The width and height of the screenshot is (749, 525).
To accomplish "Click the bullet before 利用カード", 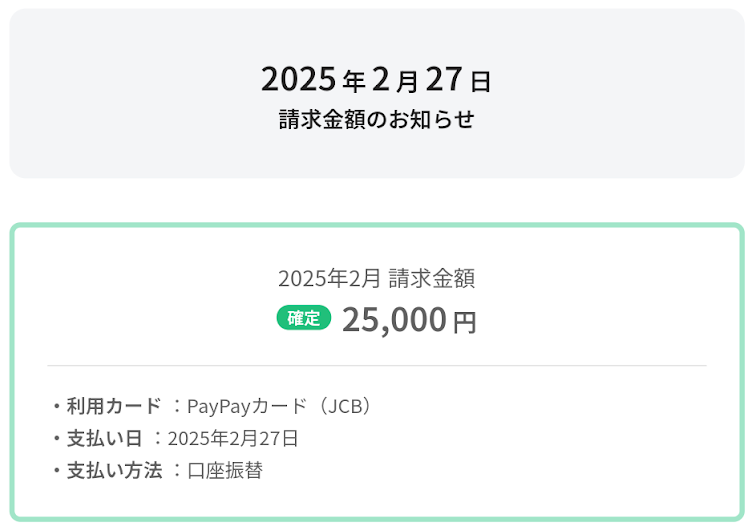I will click(x=57, y=407).
